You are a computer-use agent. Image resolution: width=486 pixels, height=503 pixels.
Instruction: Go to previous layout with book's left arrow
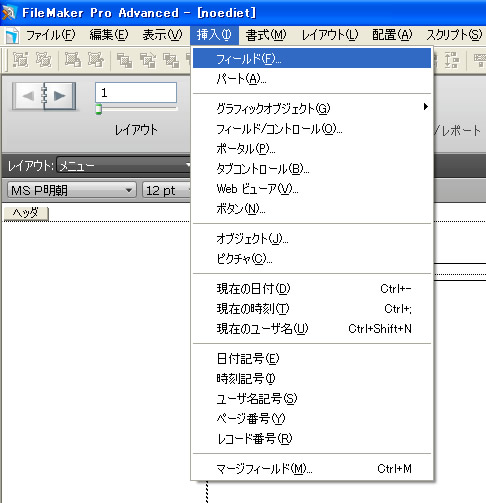28,96
